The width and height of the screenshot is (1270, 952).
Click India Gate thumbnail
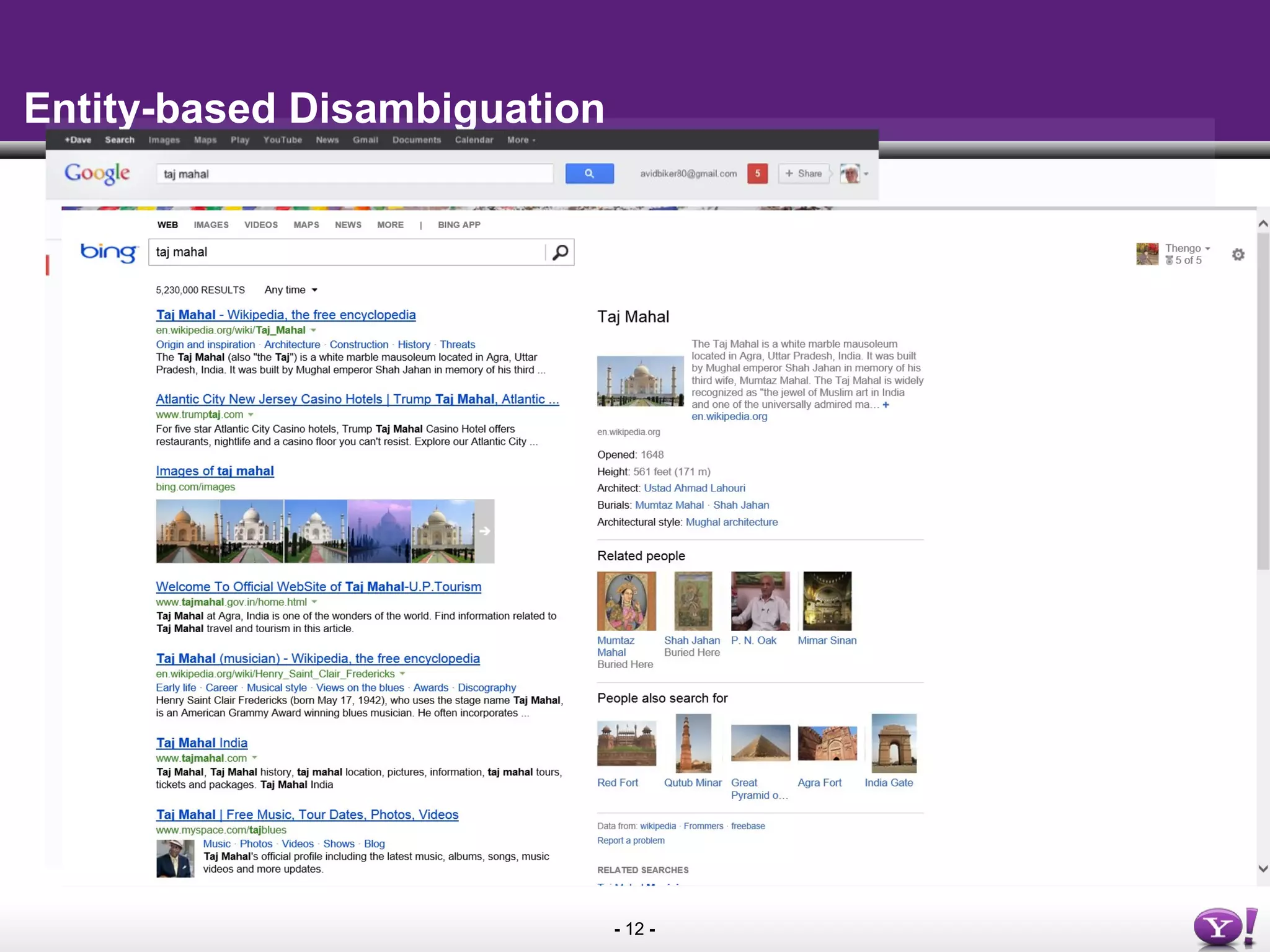coord(894,743)
